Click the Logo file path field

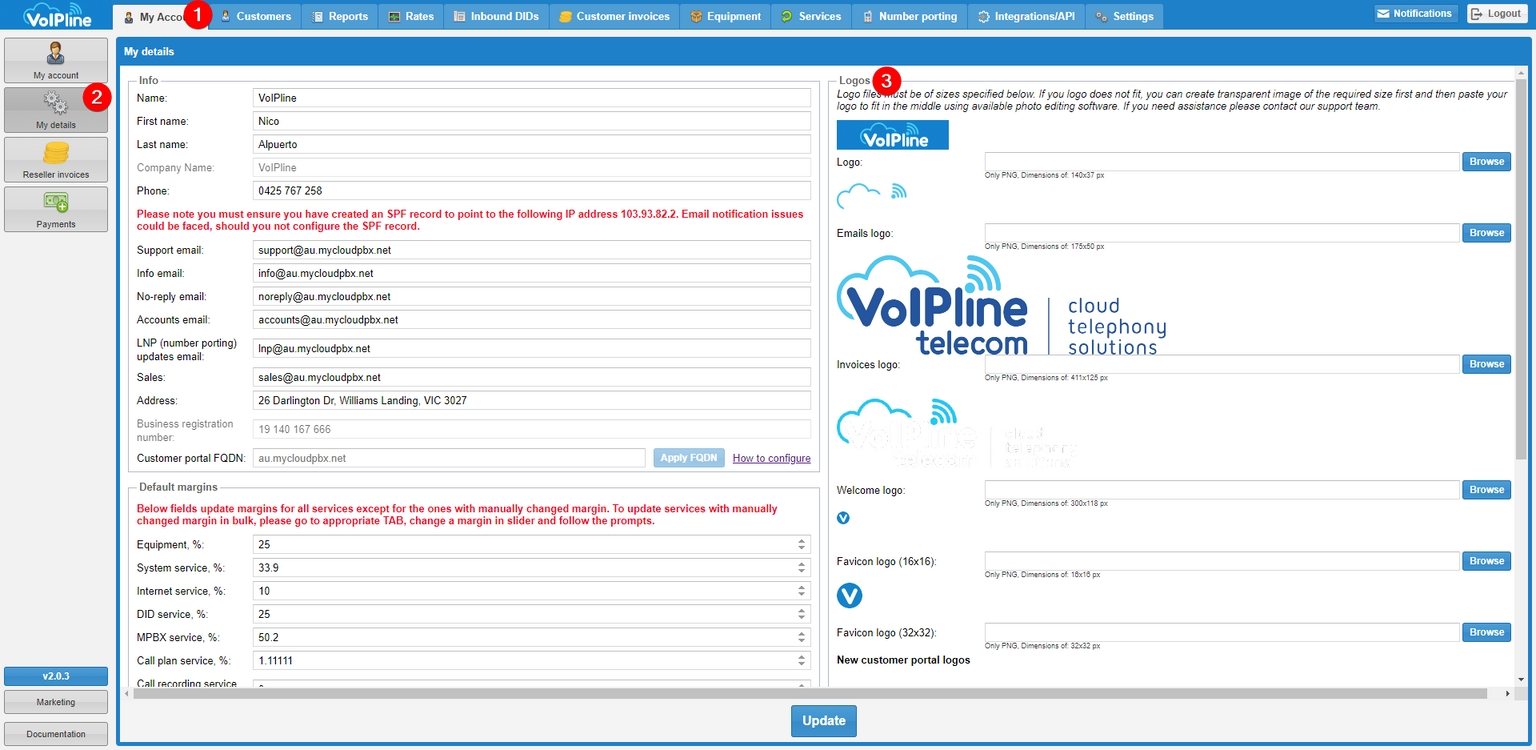[x=1222, y=162]
